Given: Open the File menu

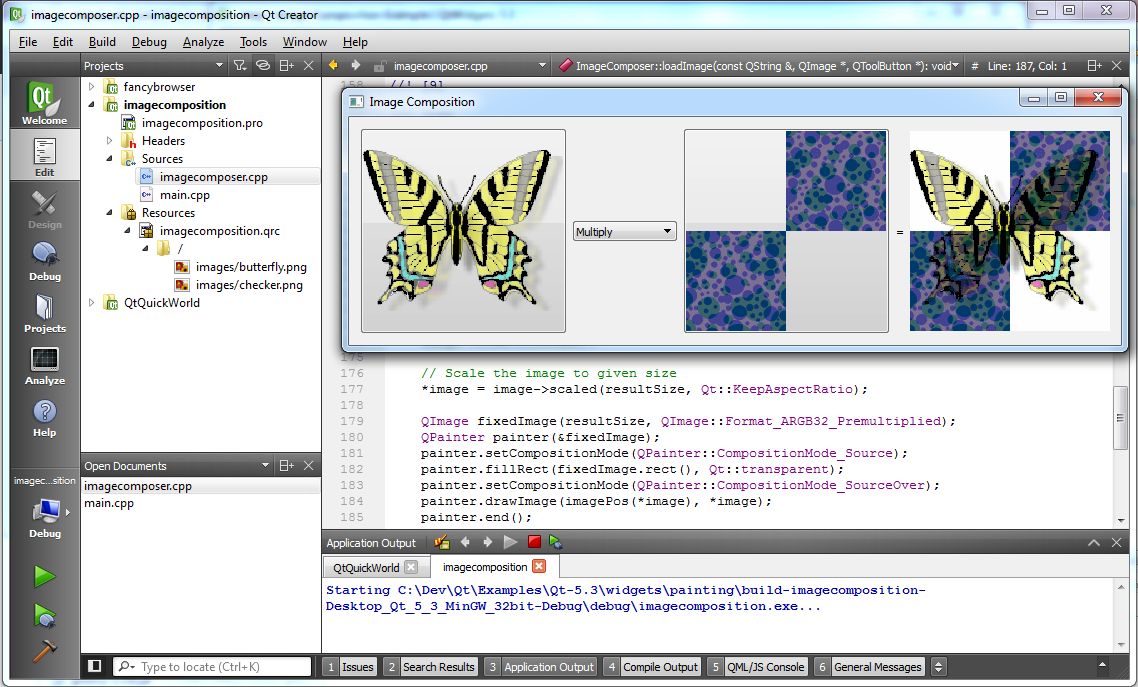Looking at the screenshot, I should pos(28,42).
